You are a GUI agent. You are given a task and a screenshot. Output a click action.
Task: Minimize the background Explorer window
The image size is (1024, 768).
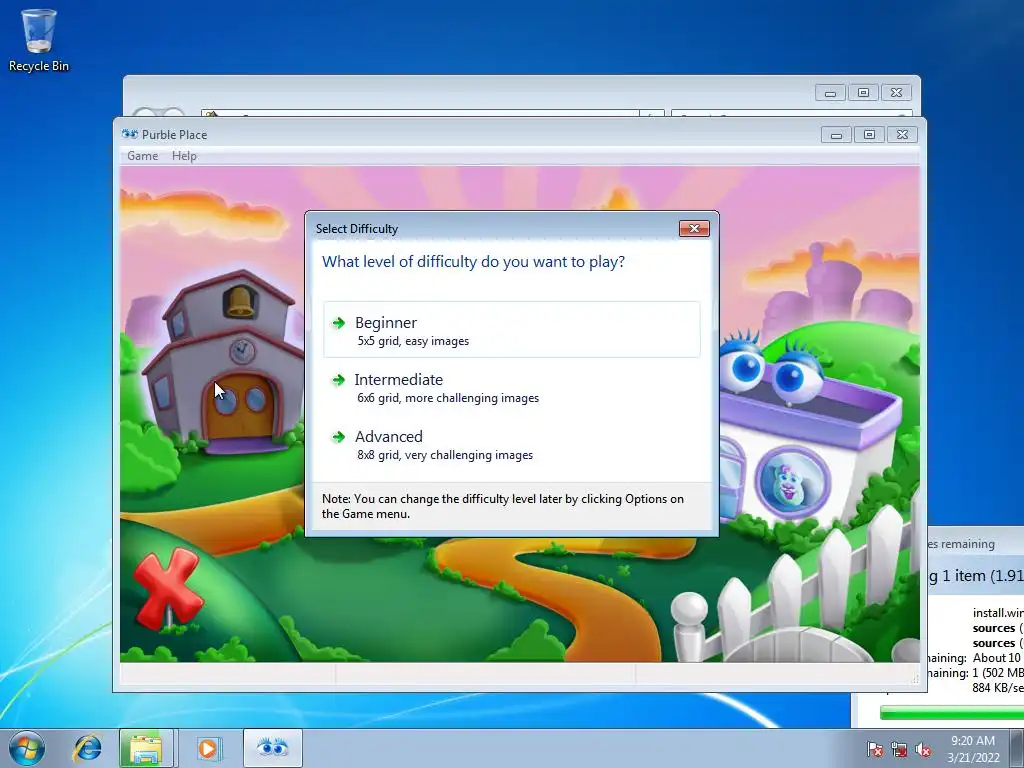[x=830, y=93]
